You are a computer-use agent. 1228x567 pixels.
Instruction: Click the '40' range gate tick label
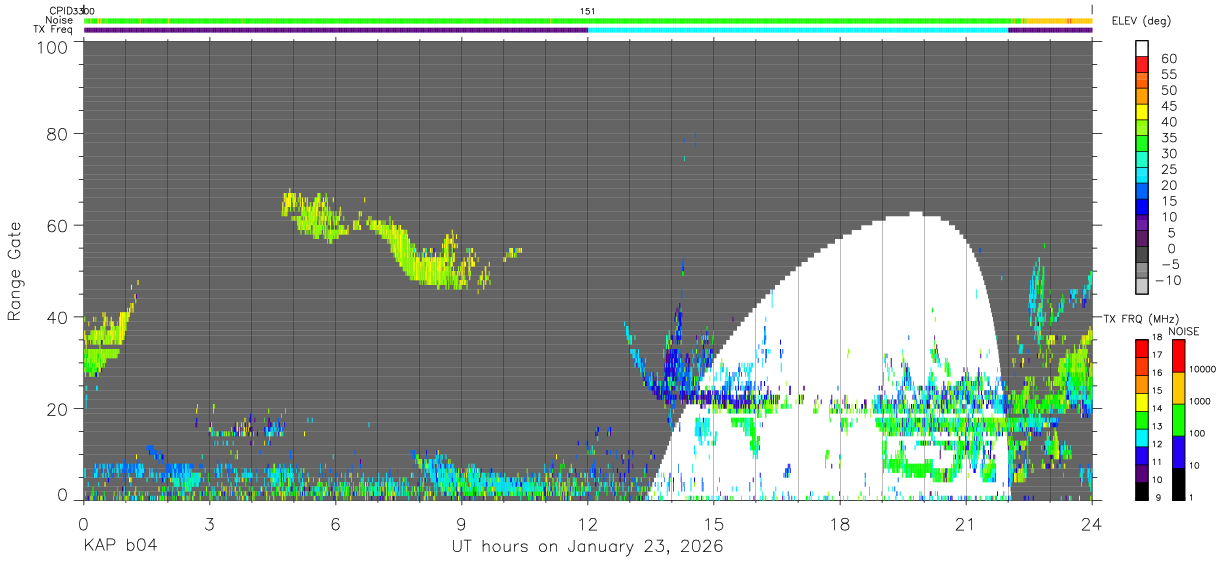57,317
